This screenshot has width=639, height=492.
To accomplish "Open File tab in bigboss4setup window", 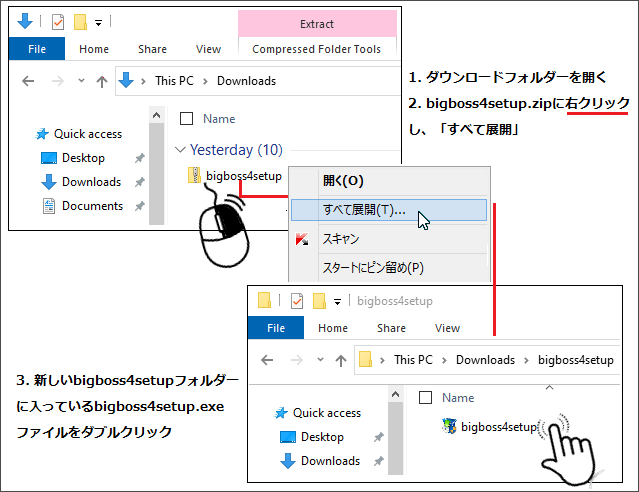I will pyautogui.click(x=276, y=328).
